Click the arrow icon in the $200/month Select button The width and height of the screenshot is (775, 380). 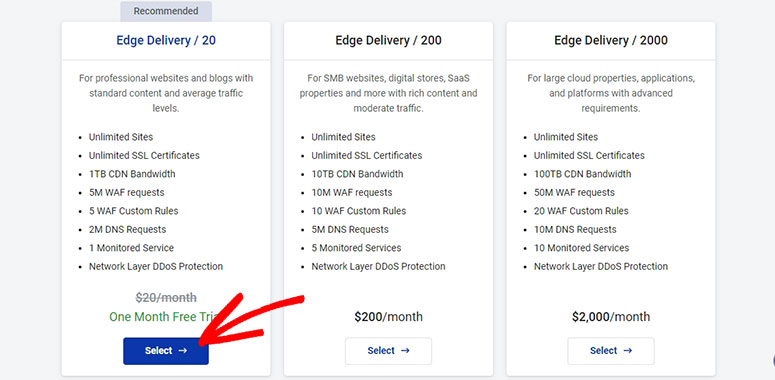click(405, 350)
